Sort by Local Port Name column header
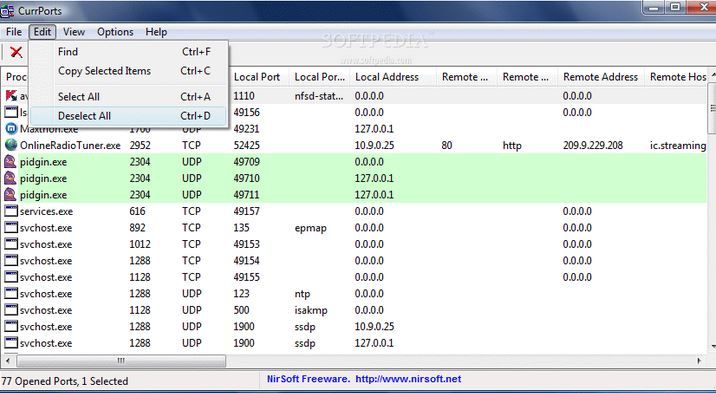Viewport: 716px width, 393px height. 320,77
